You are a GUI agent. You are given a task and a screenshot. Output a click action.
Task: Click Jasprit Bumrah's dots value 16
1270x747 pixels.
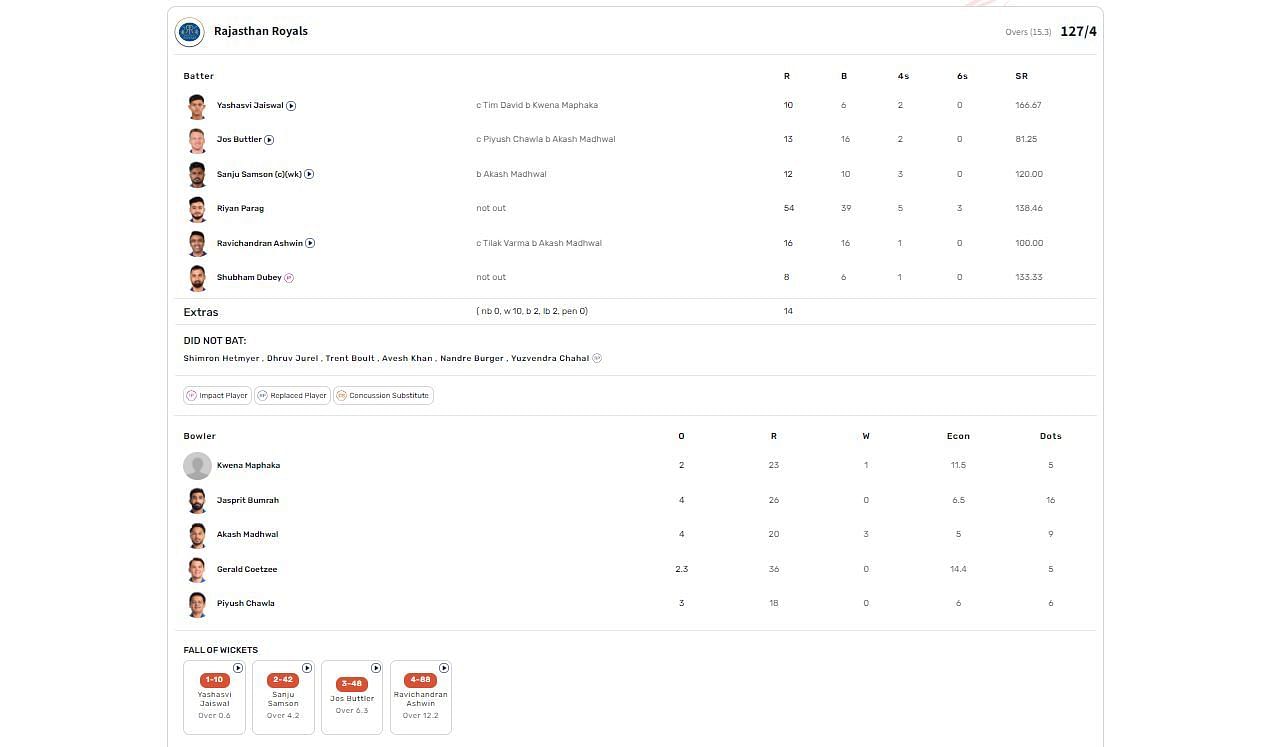tap(1050, 500)
